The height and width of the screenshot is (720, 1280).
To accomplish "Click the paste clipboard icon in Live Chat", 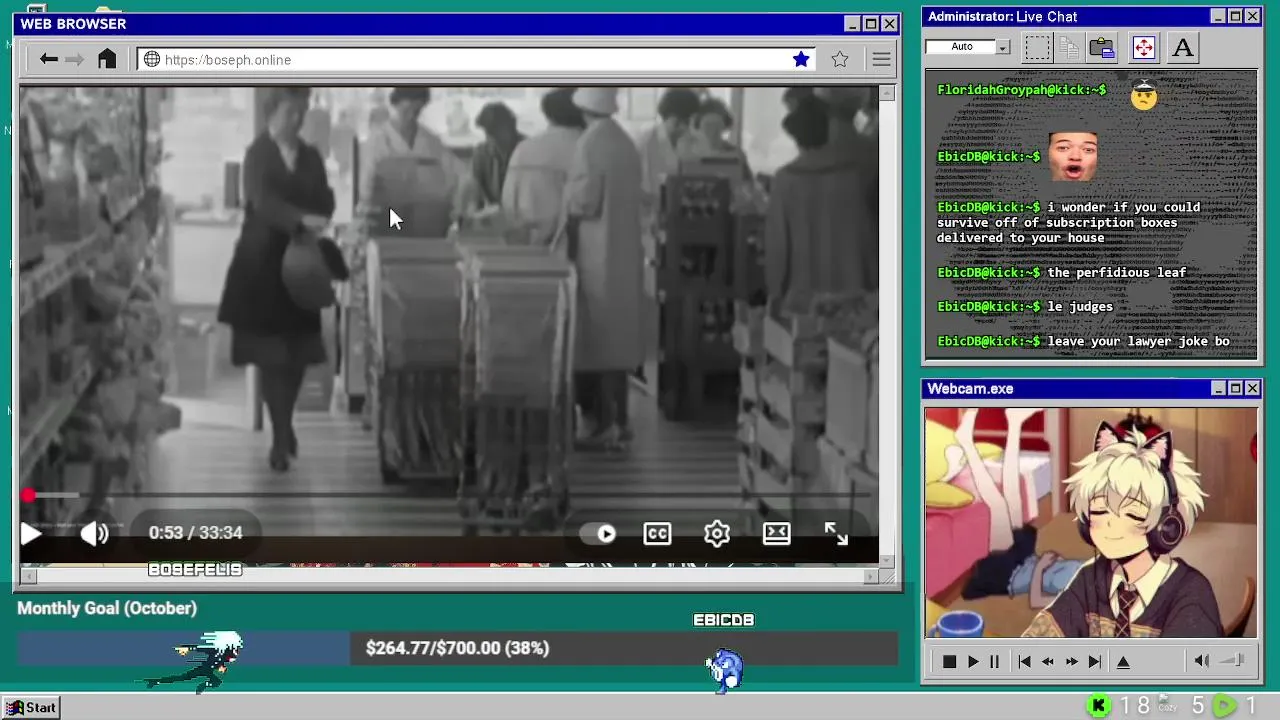I will (x=1102, y=47).
